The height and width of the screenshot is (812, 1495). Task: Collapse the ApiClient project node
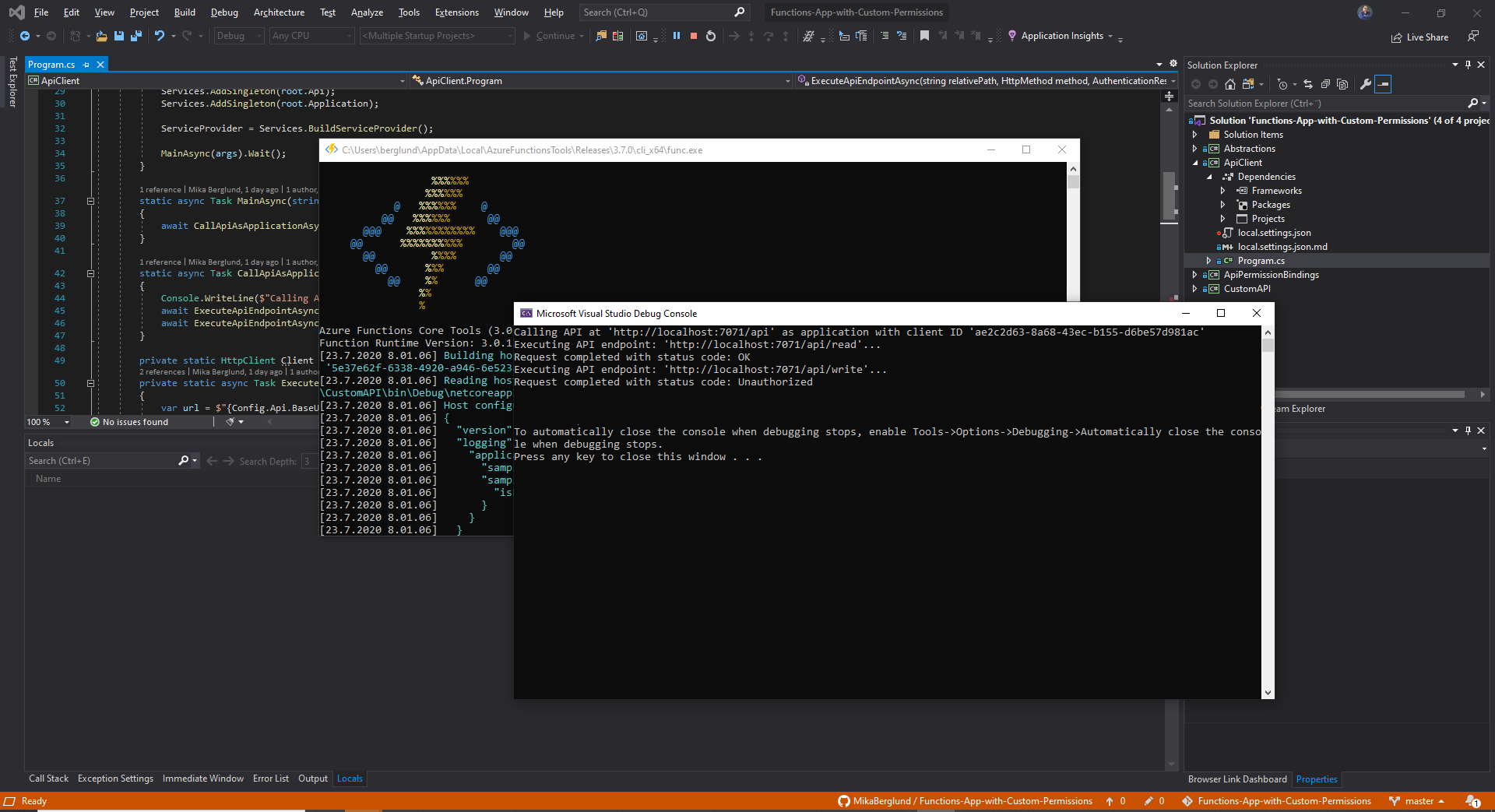(x=1194, y=163)
